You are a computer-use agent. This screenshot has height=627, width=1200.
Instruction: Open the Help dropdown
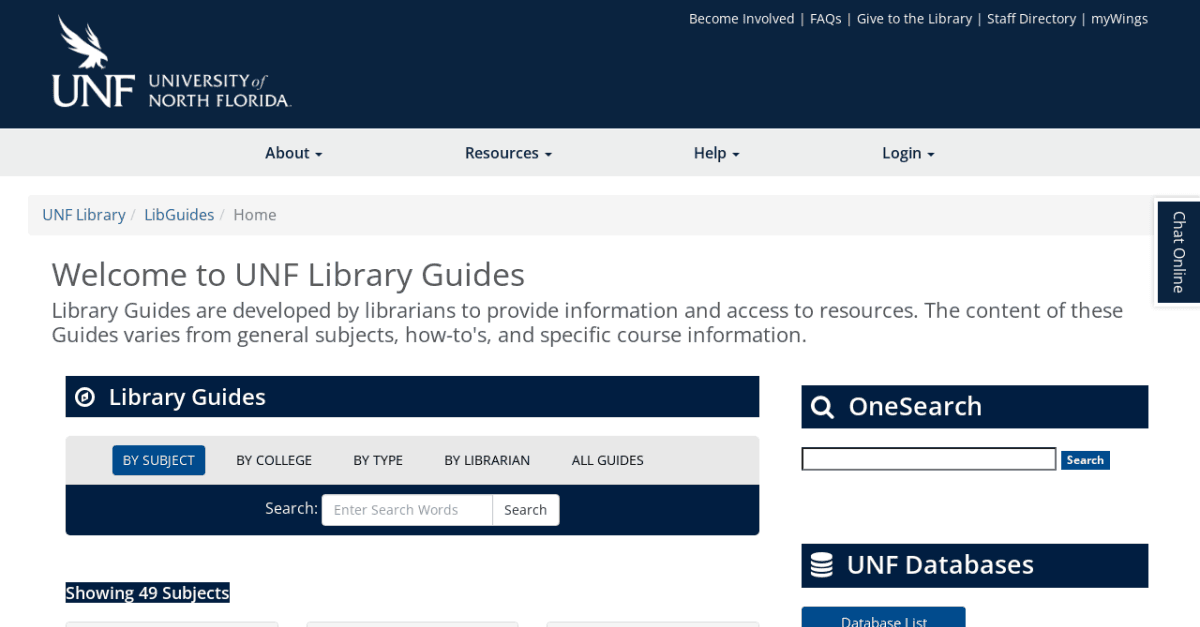716,152
